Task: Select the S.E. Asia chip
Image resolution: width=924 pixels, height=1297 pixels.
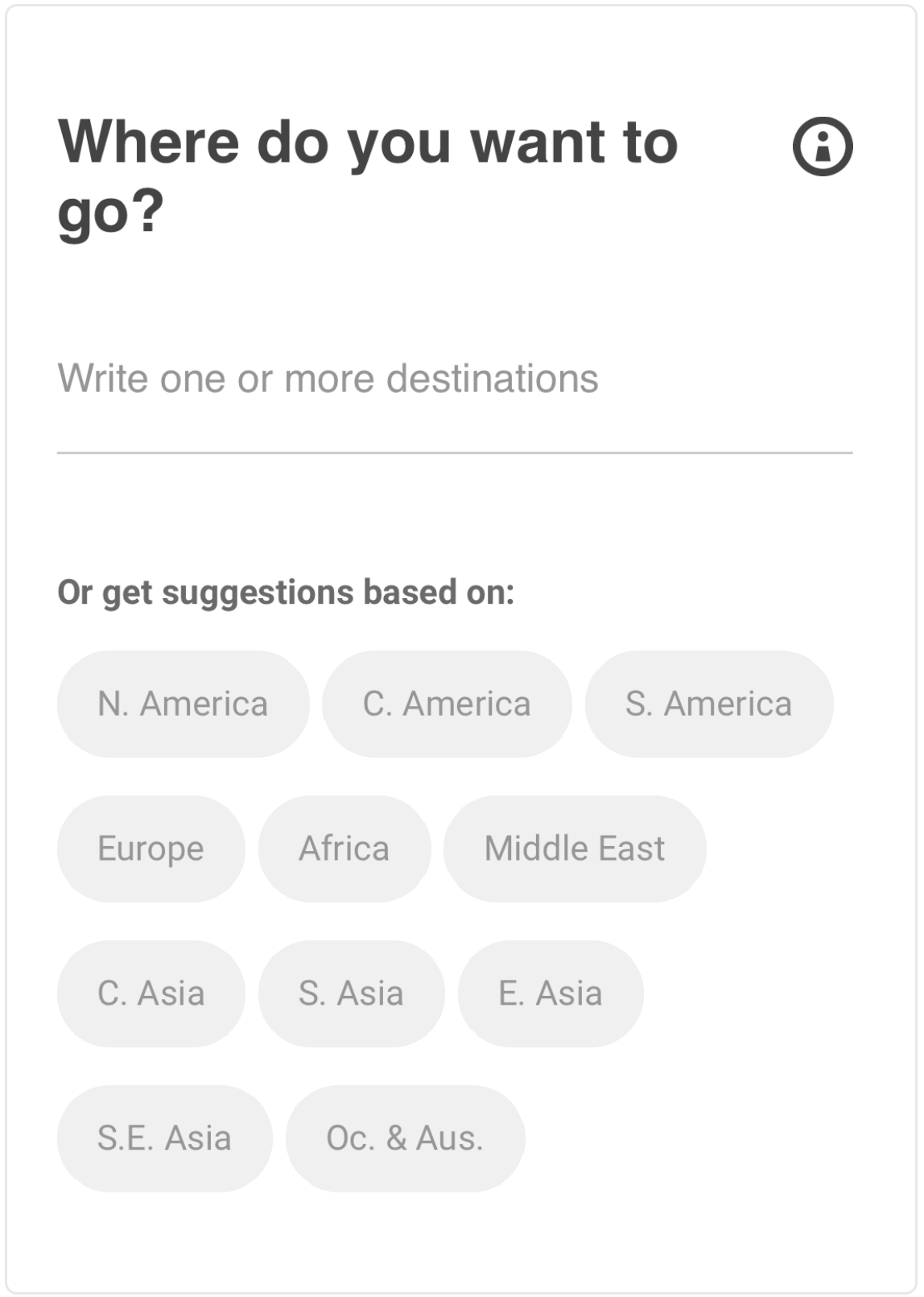Action: tap(164, 1138)
